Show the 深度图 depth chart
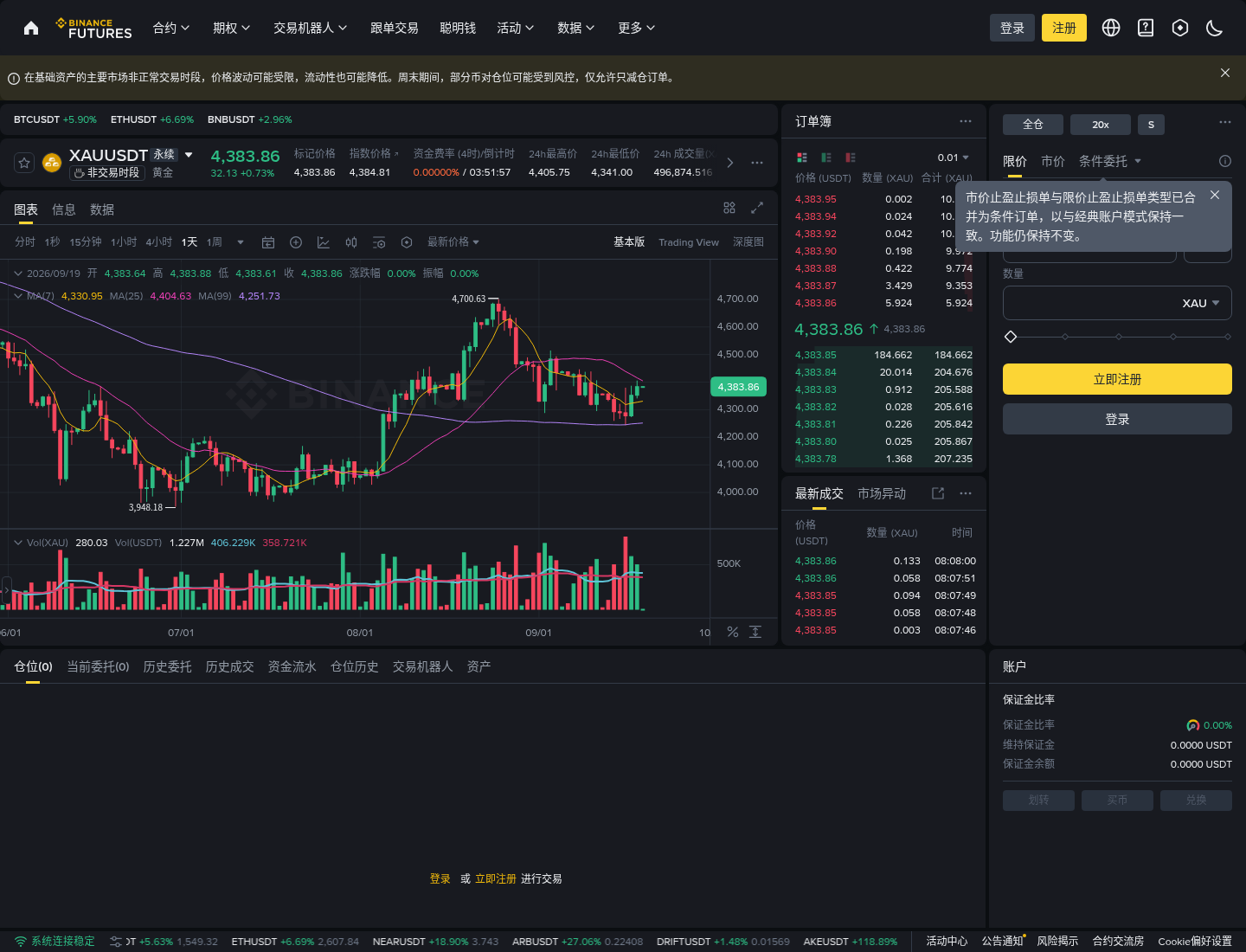Viewport: 1246px width, 952px height. (x=748, y=242)
